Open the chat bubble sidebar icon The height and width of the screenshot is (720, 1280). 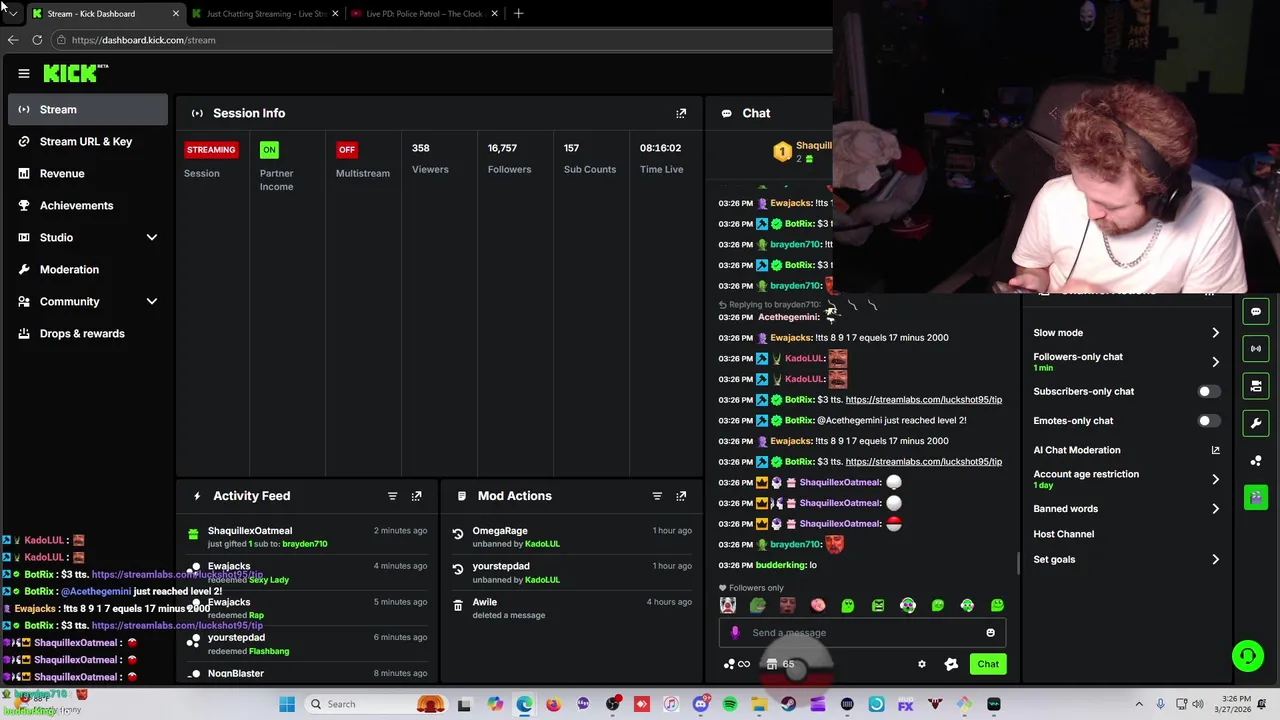click(1256, 311)
